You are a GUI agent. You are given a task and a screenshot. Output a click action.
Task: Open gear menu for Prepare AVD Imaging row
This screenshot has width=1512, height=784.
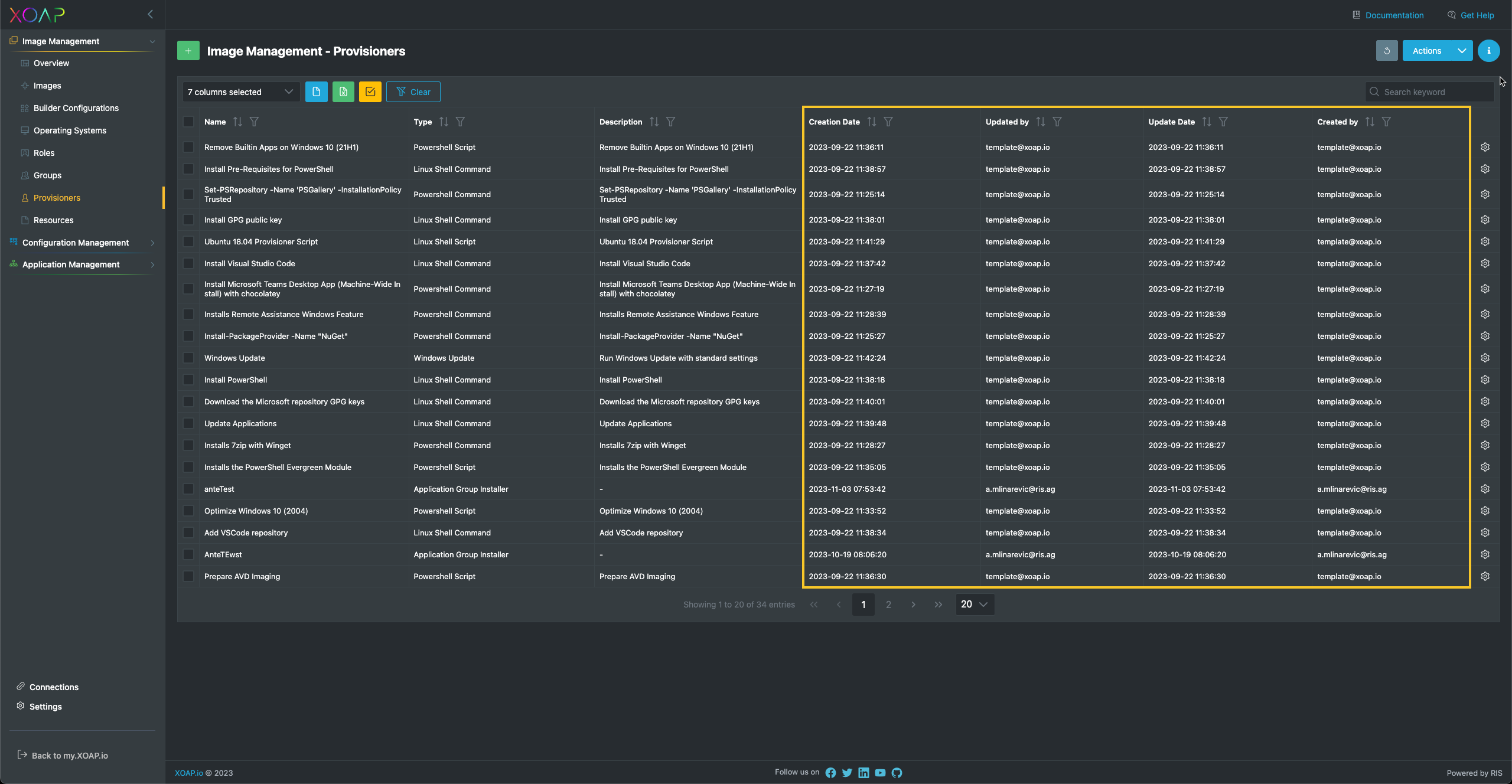[1485, 576]
